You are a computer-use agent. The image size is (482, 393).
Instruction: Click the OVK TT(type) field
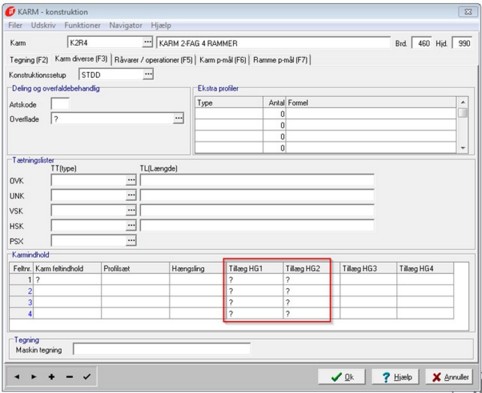coord(89,180)
